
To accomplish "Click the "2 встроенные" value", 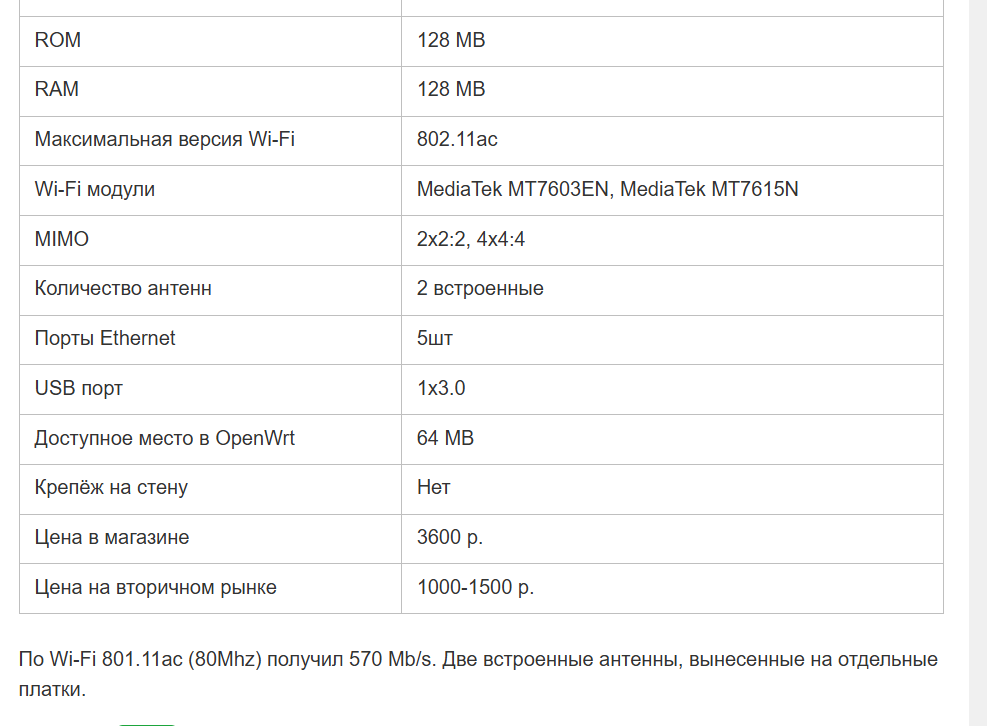I will click(480, 289).
